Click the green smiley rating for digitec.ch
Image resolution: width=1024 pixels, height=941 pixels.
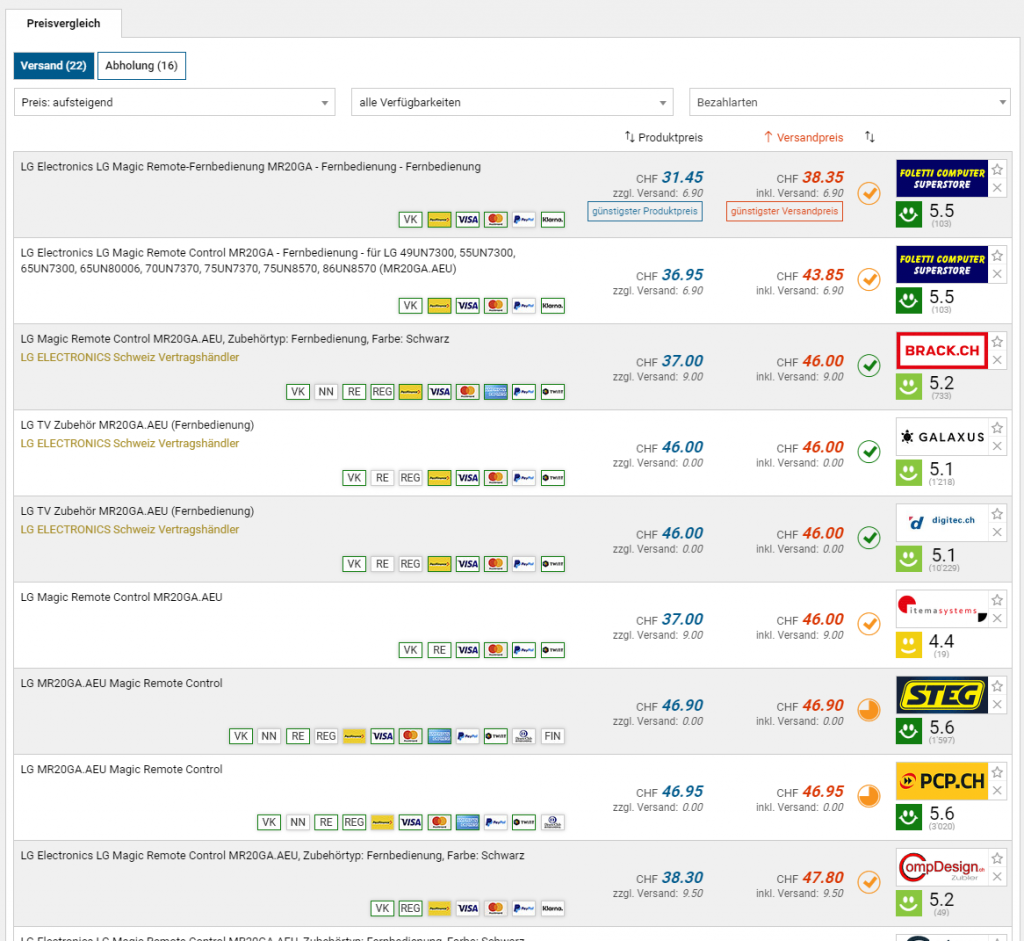pos(908,557)
